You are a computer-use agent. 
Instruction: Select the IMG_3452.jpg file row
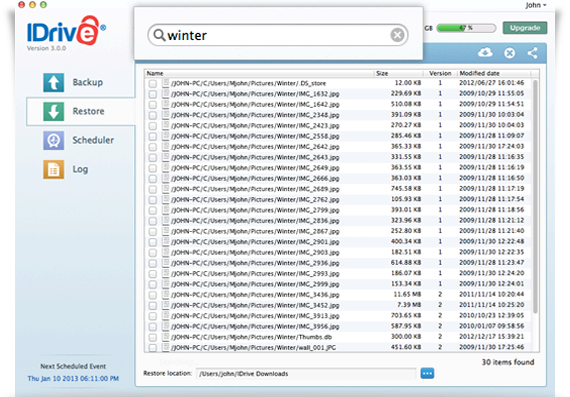click(x=338, y=305)
